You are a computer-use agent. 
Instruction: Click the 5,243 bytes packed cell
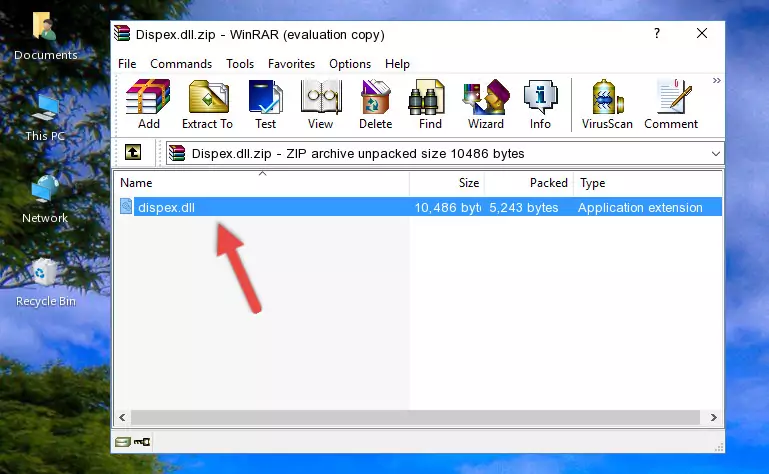click(x=524, y=208)
